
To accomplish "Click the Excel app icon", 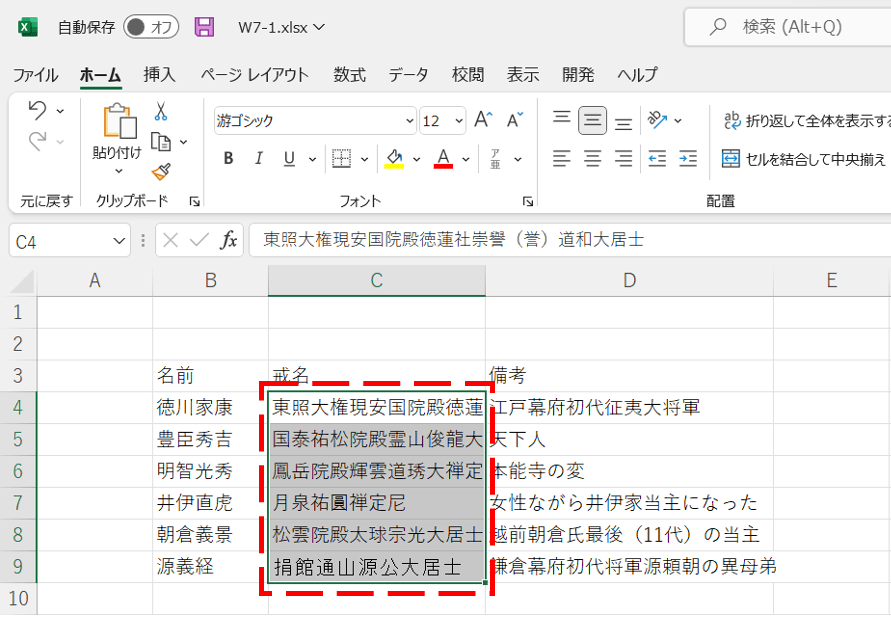I will [x=27, y=27].
